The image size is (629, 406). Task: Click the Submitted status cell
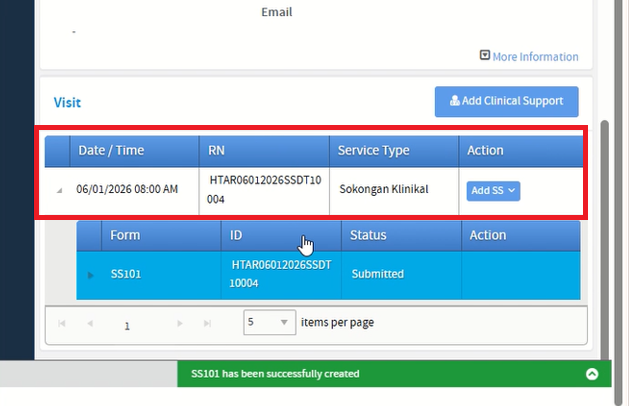coord(378,274)
